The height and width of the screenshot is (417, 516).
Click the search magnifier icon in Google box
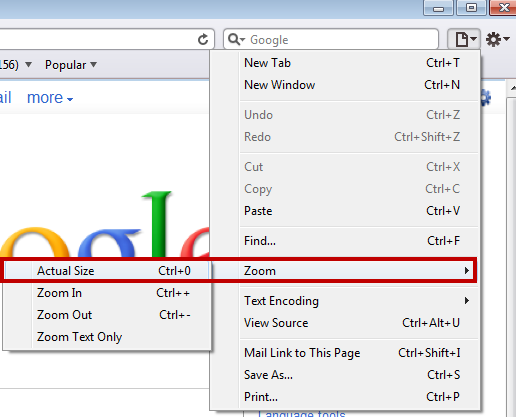click(236, 39)
